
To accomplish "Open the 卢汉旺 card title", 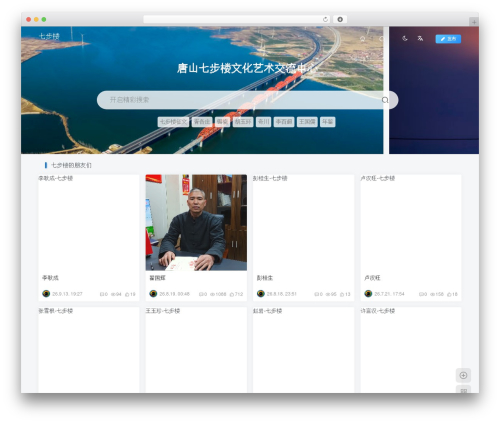I will coord(372,278).
